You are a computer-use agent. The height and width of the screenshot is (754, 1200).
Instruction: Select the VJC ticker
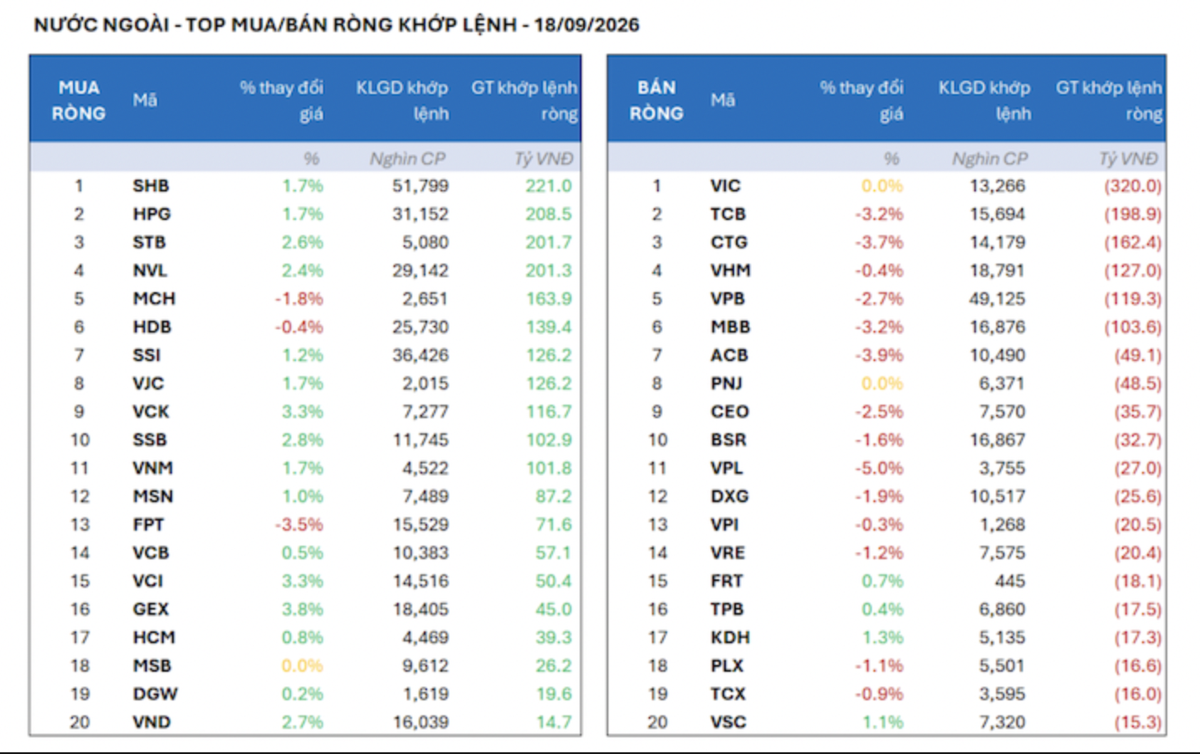150,383
